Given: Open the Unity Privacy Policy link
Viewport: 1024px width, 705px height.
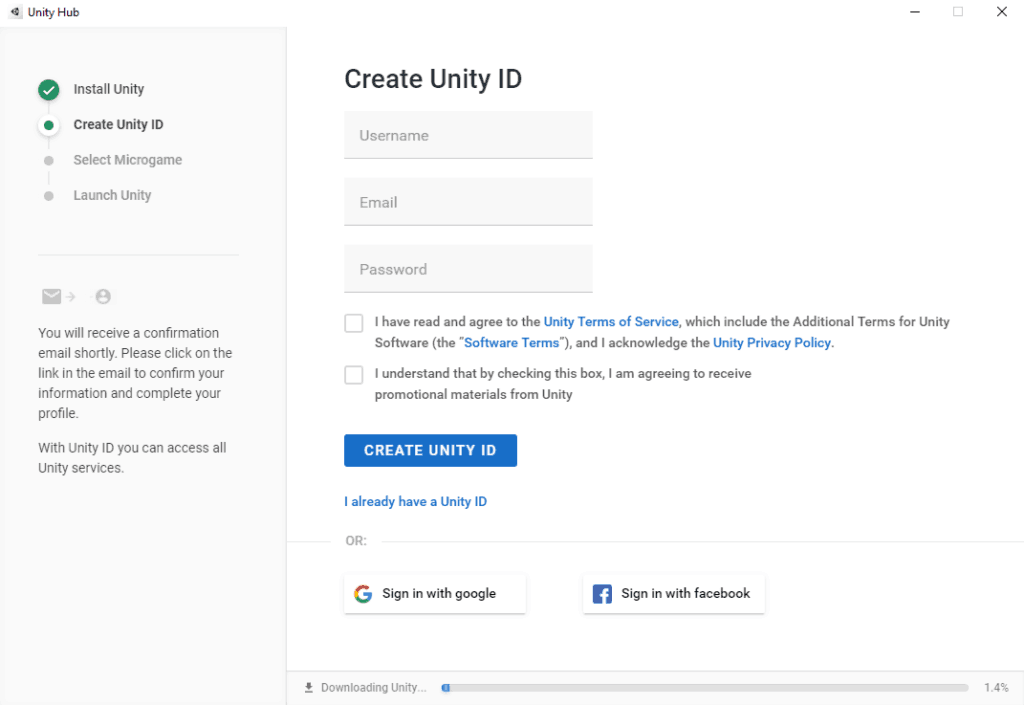Looking at the screenshot, I should [772, 343].
